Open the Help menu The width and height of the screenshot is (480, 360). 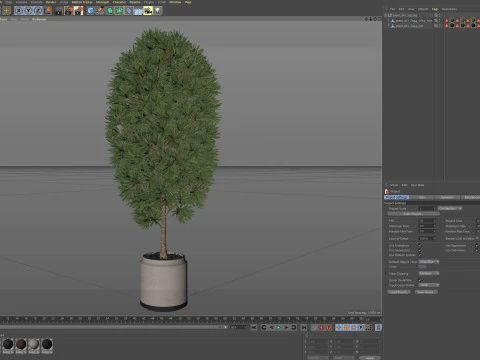(x=188, y=2)
